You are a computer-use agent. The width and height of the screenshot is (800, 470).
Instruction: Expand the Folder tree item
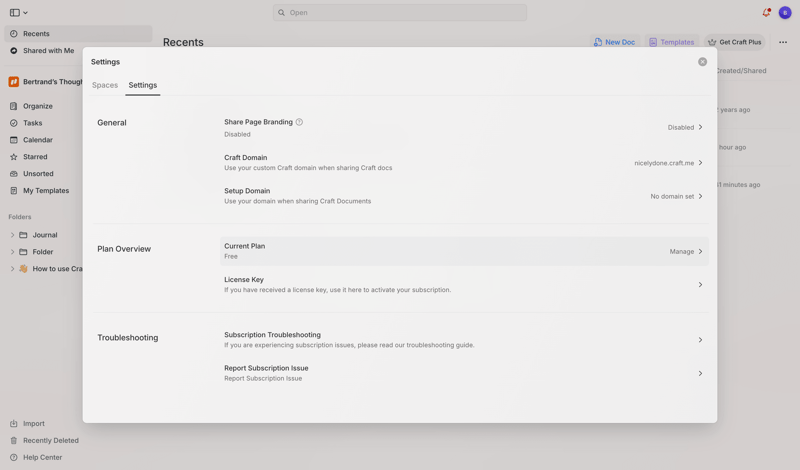[x=12, y=252]
